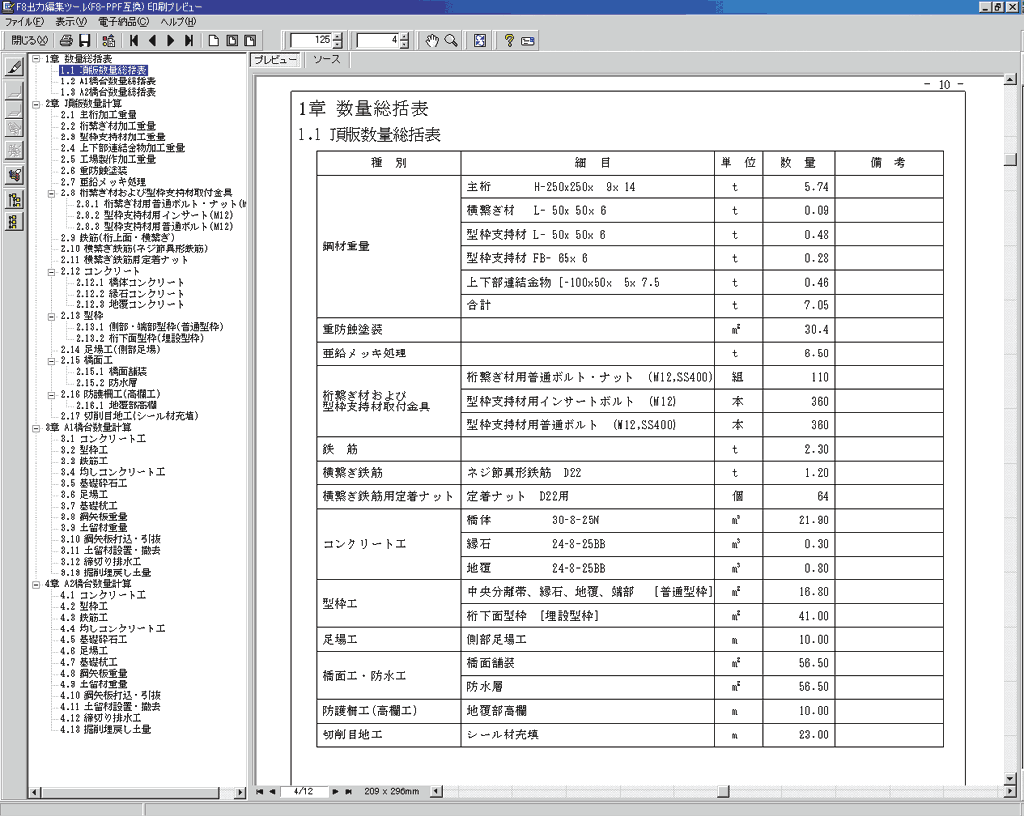Jump to the first page
Viewport: 1024px width, 817px height.
(134, 40)
